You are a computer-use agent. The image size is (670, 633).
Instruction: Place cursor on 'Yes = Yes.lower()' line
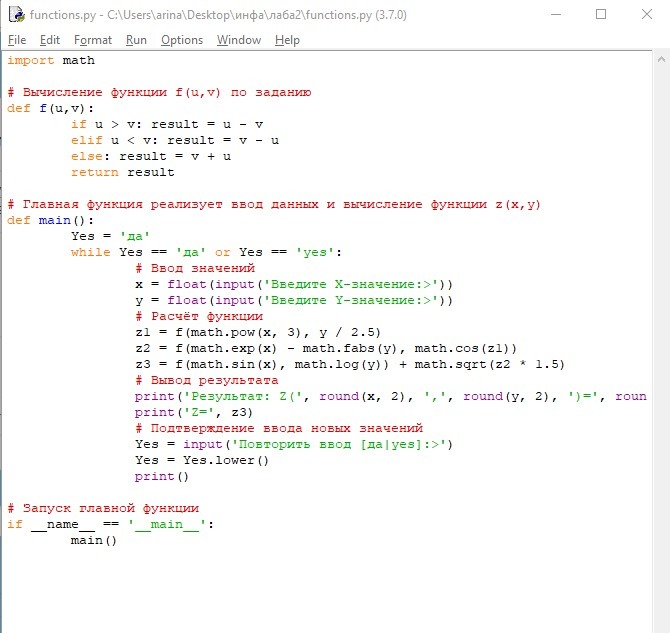pyautogui.click(x=202, y=460)
